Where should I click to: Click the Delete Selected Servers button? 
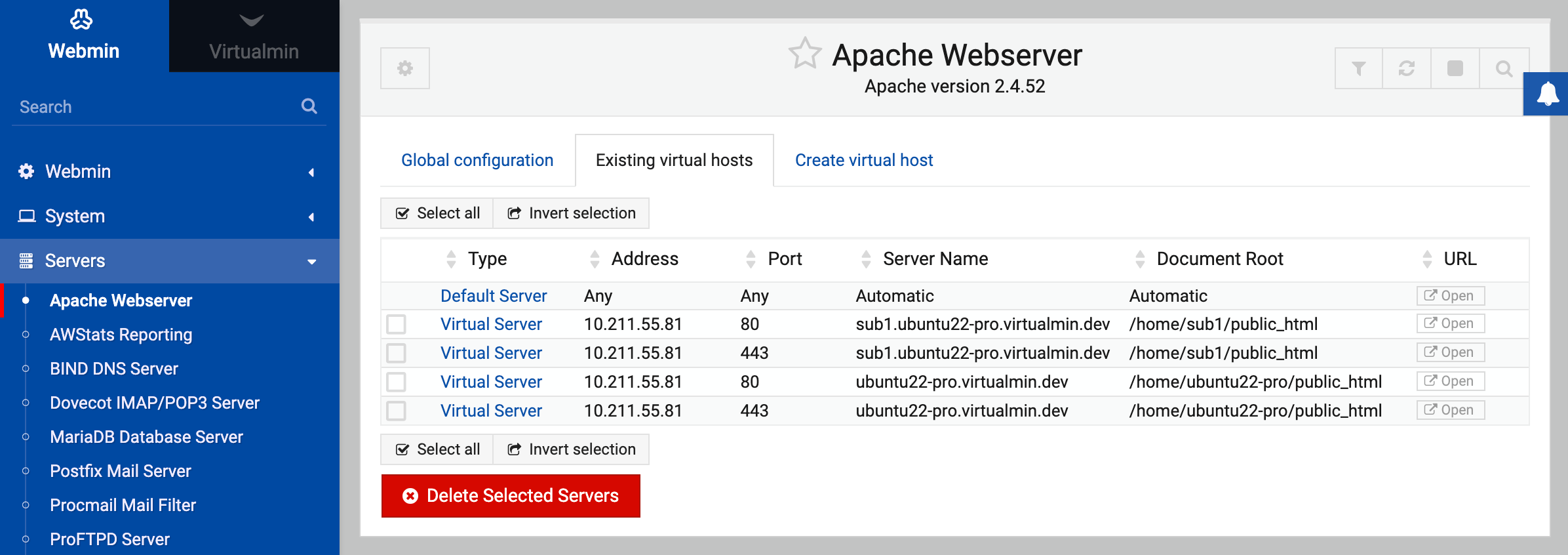click(x=511, y=496)
